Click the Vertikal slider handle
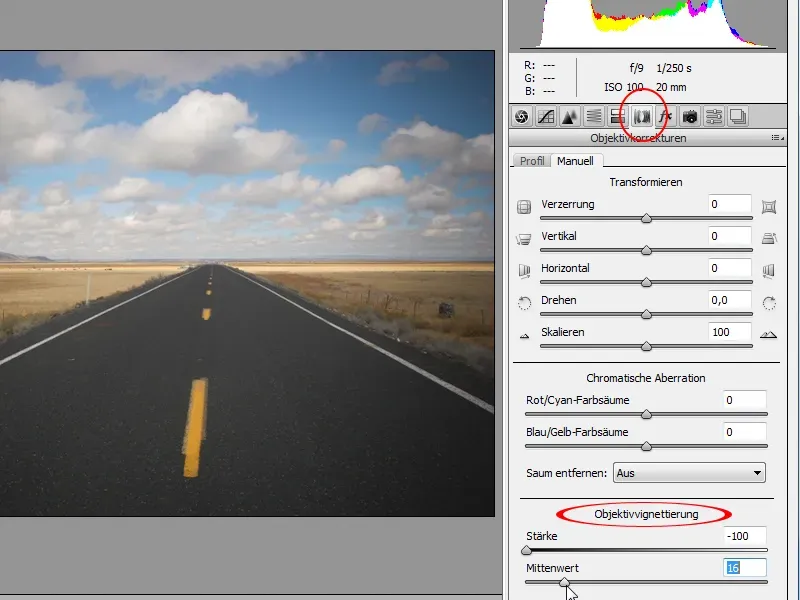Viewport: 800px width, 600px height. 646,250
